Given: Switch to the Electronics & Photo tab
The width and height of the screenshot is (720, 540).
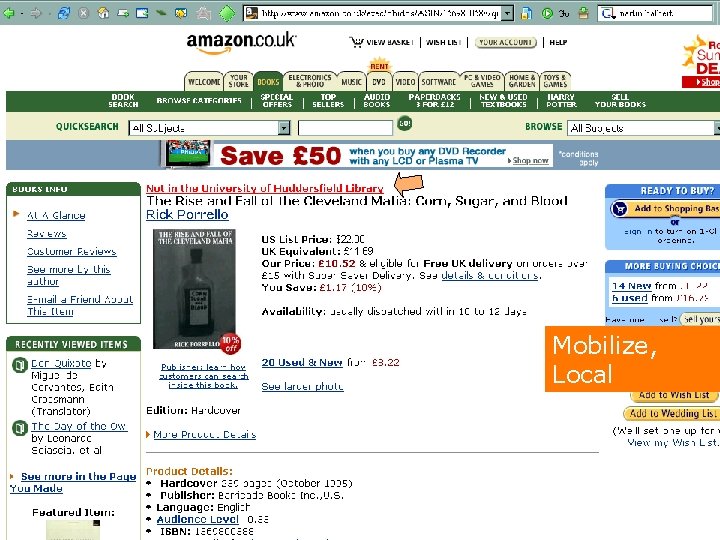Looking at the screenshot, I should click(x=310, y=81).
